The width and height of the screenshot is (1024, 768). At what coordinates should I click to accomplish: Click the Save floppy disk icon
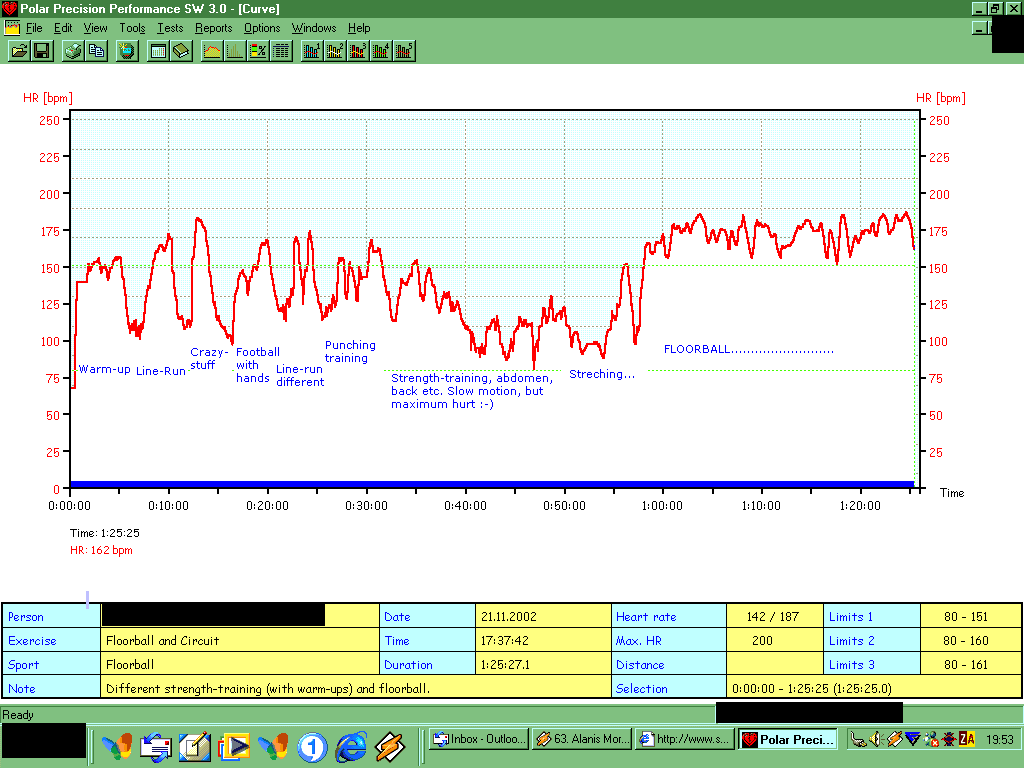[42, 51]
